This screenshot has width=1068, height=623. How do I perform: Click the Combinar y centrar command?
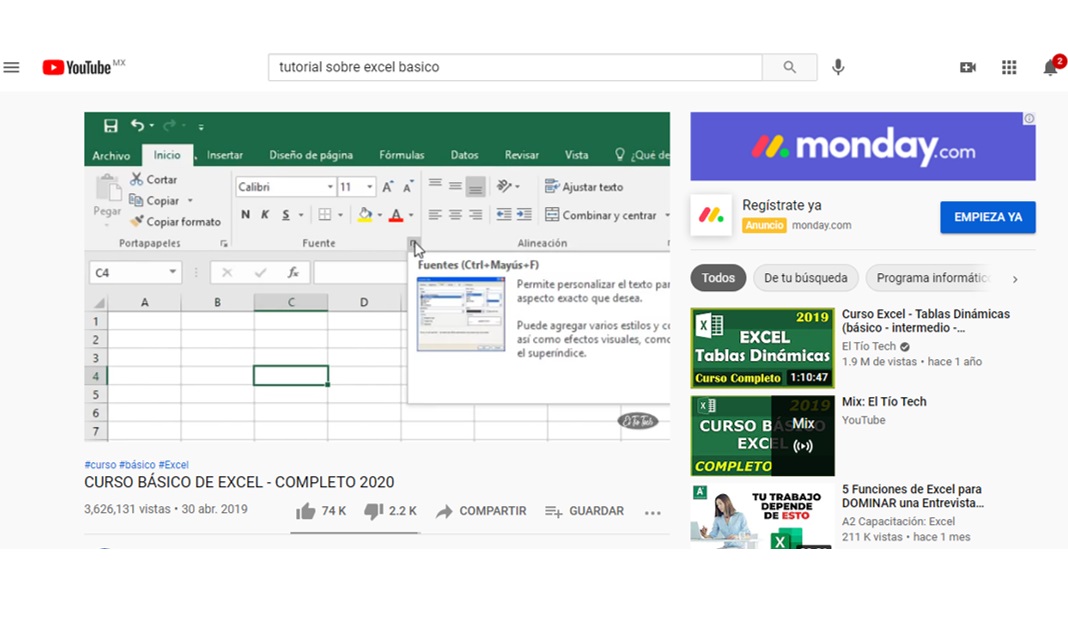(601, 214)
